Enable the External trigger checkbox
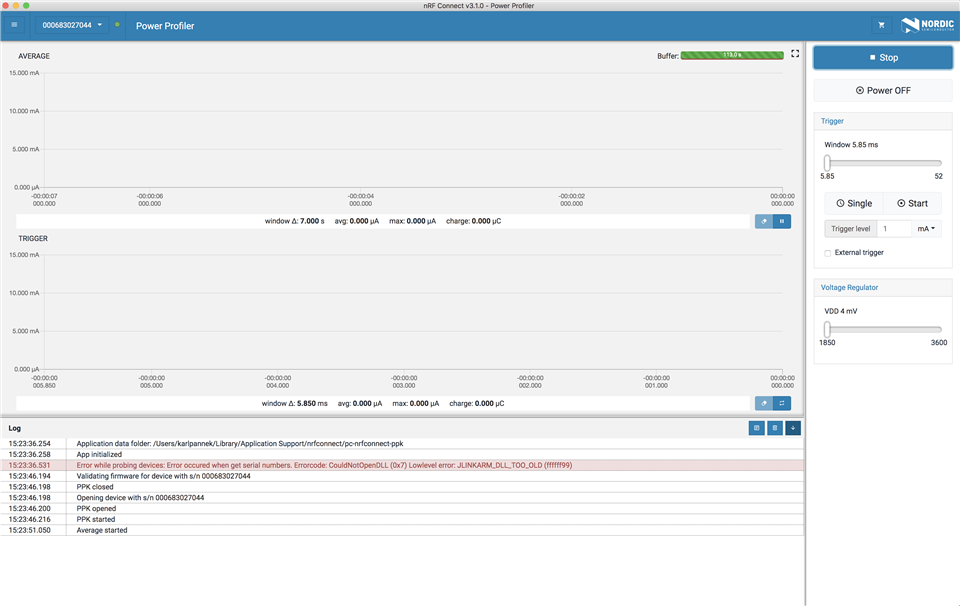 point(828,253)
